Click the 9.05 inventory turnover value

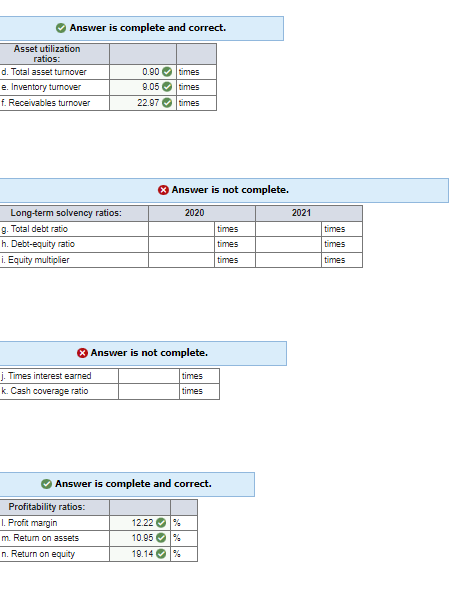(151, 87)
